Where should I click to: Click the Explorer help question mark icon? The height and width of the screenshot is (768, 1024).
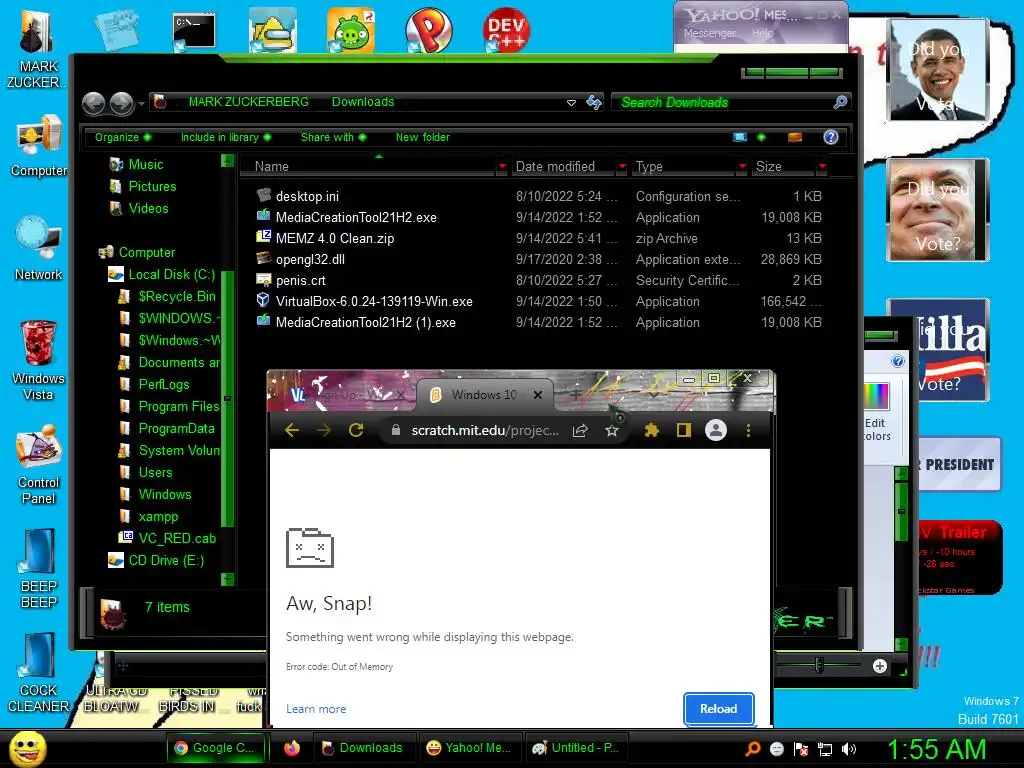click(x=831, y=137)
